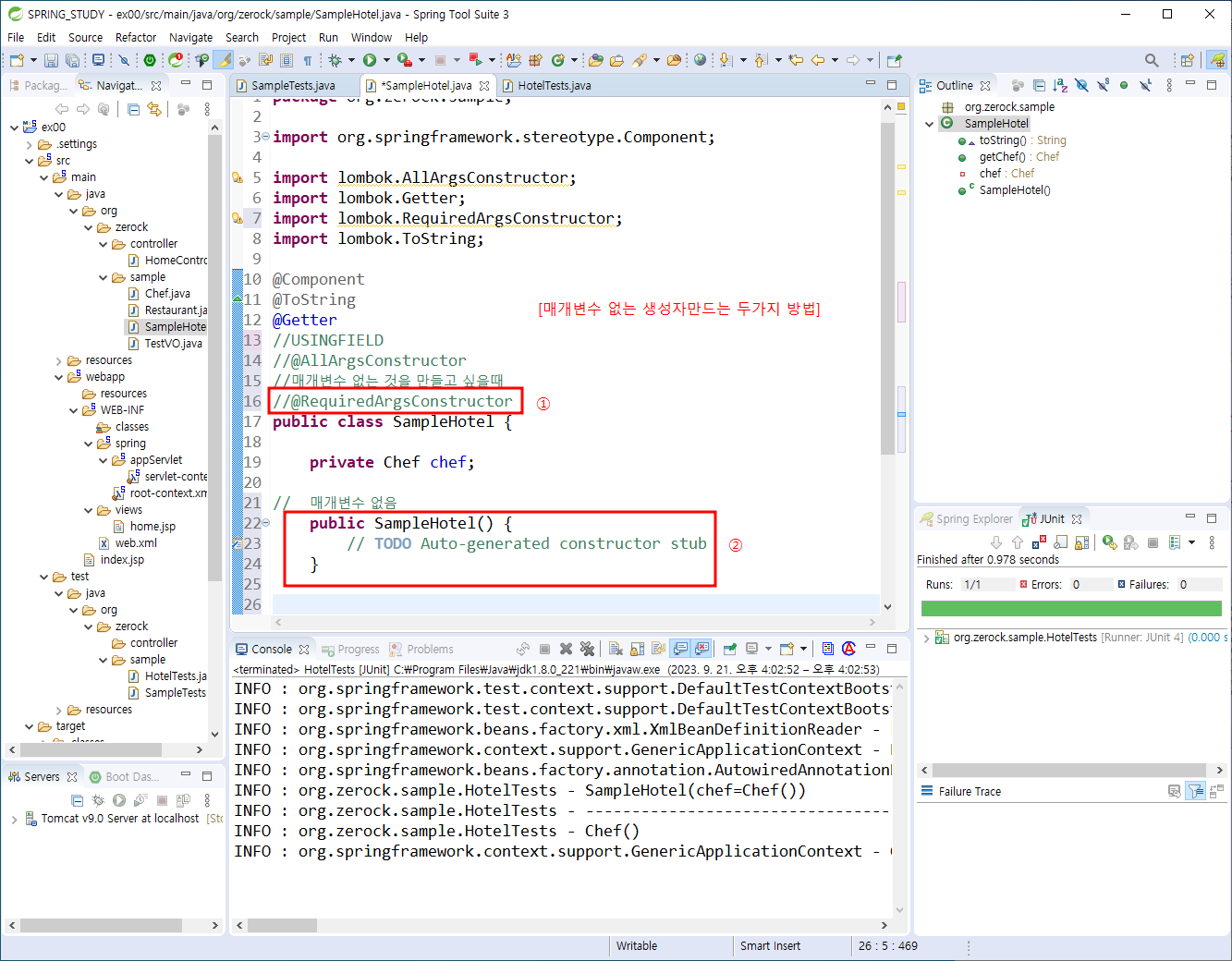Open the Navigate menu
This screenshot has height=961, width=1232.
coord(190,37)
